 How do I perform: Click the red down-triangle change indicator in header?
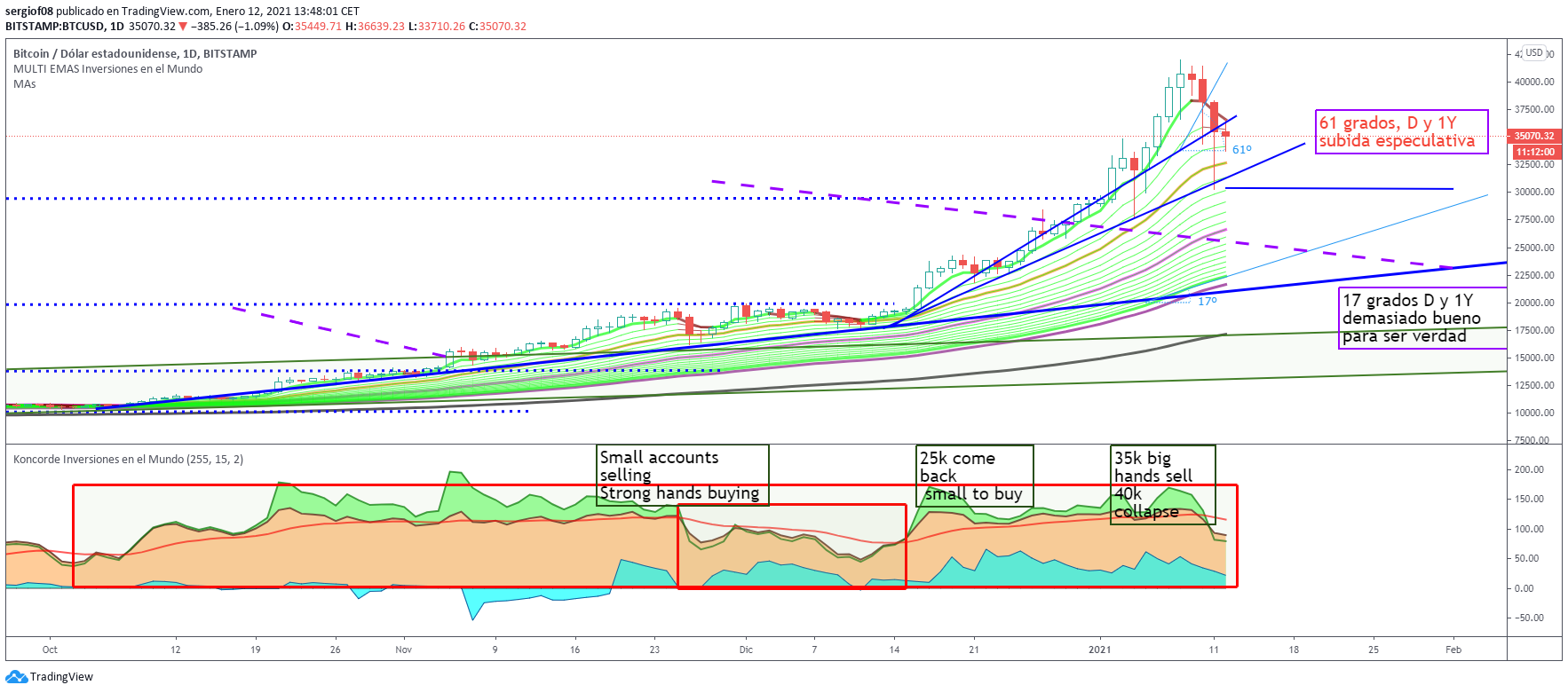183,27
